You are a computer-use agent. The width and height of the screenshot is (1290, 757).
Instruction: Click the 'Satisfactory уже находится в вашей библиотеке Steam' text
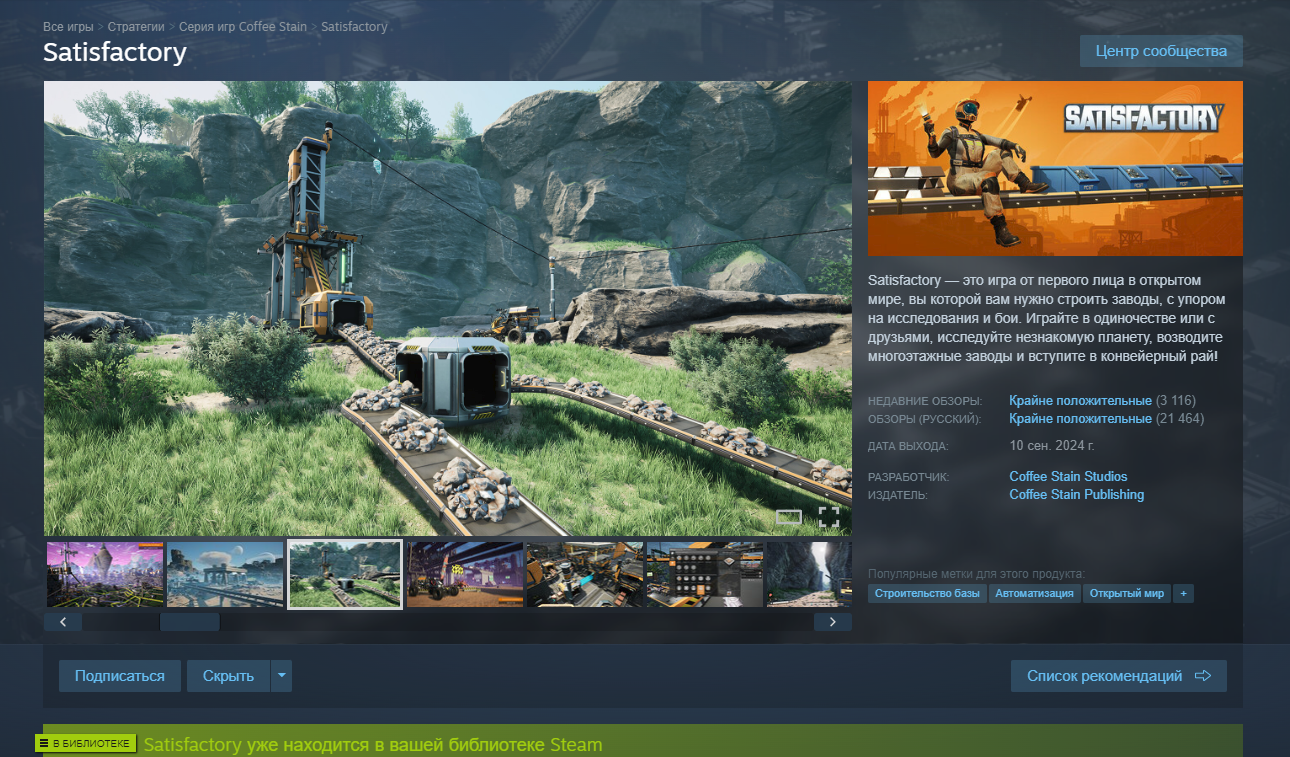pyautogui.click(x=373, y=745)
